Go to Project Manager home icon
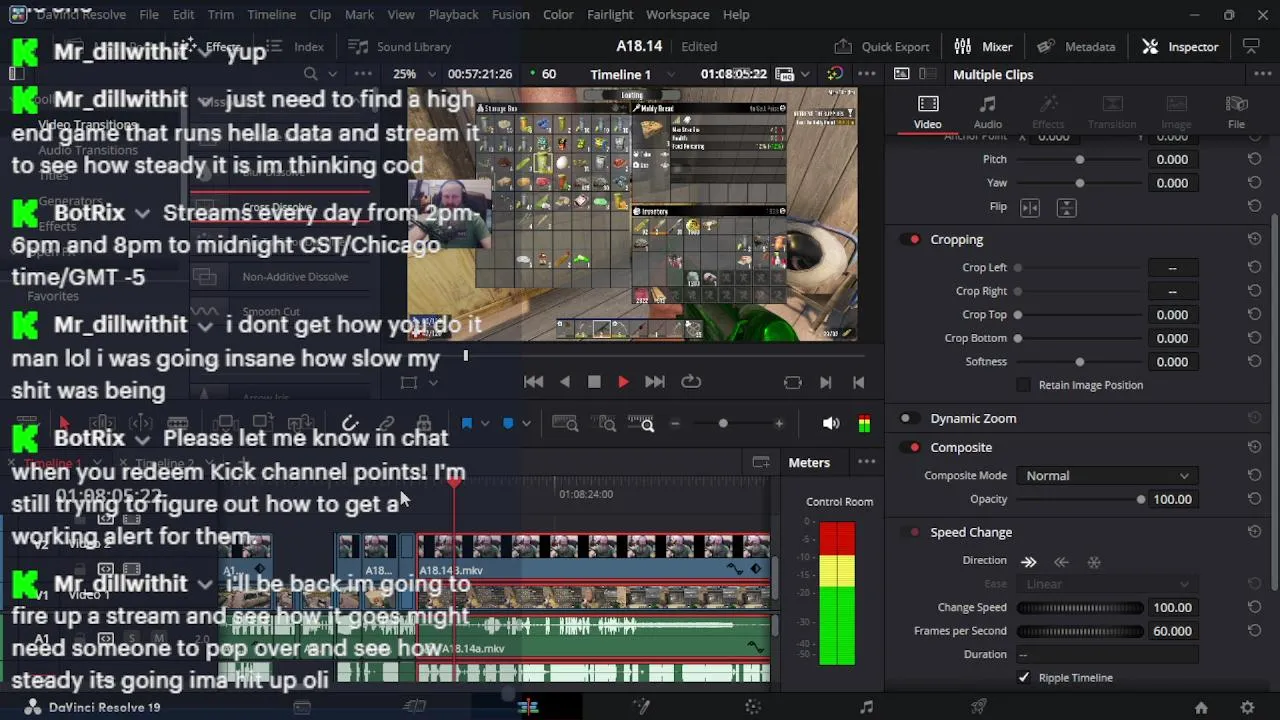Screen dimensions: 1280x720 pos(1201,707)
